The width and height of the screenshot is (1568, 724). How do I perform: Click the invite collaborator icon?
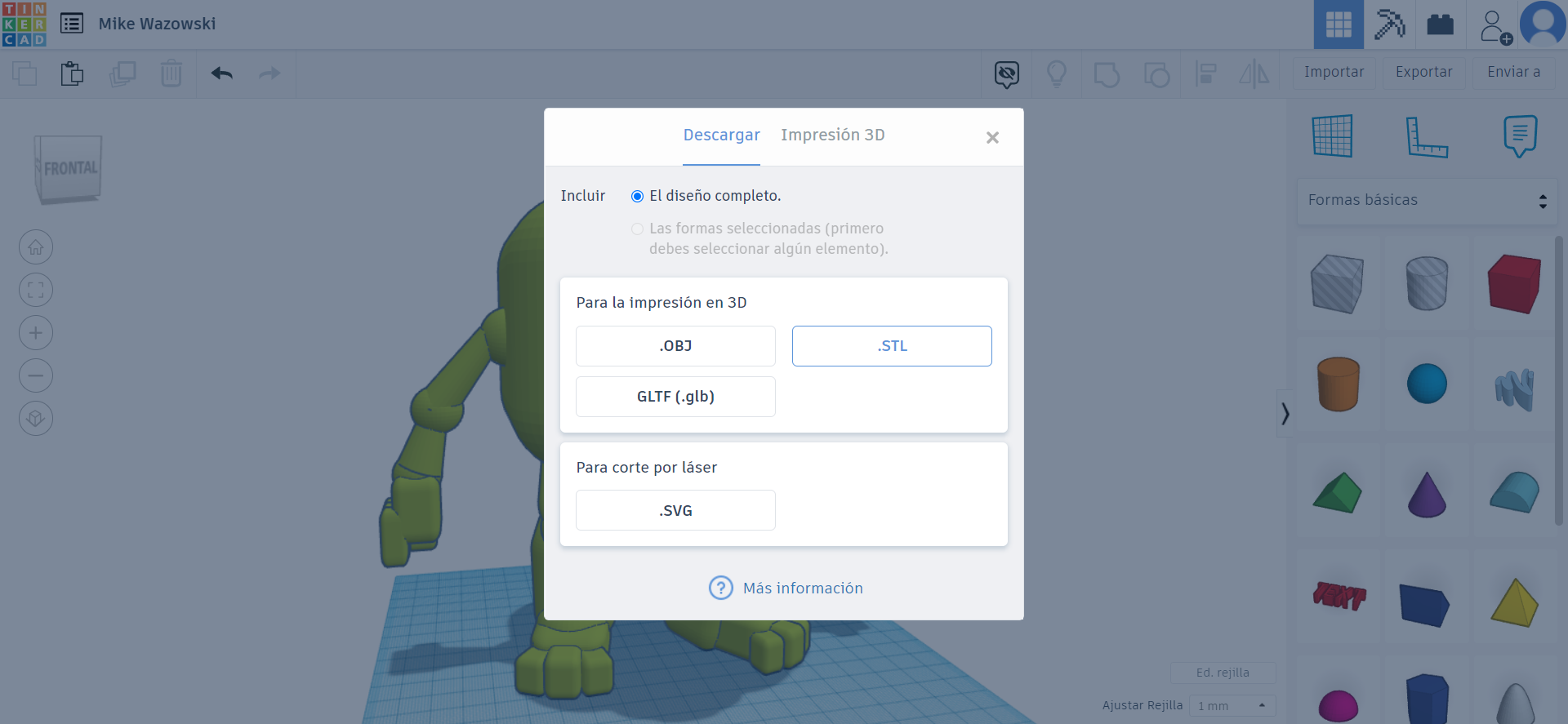tap(1495, 26)
